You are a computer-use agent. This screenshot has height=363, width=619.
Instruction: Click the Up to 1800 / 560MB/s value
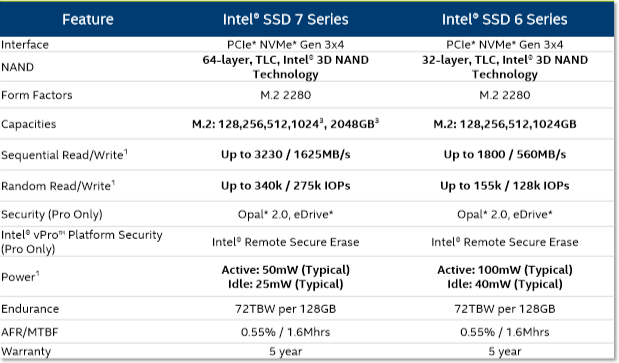click(x=505, y=154)
